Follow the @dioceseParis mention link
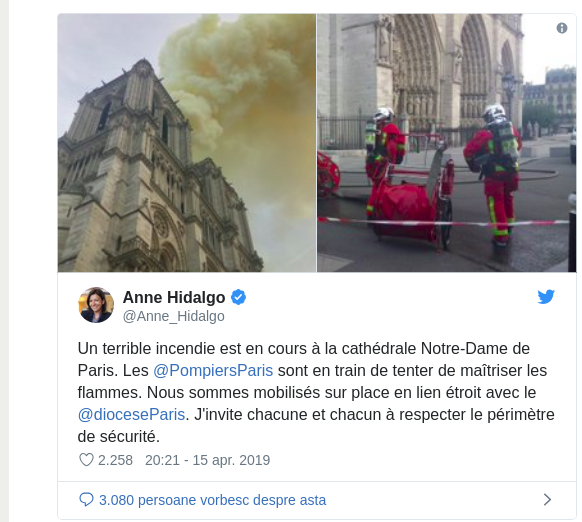The image size is (582, 522). pyautogui.click(x=131, y=414)
